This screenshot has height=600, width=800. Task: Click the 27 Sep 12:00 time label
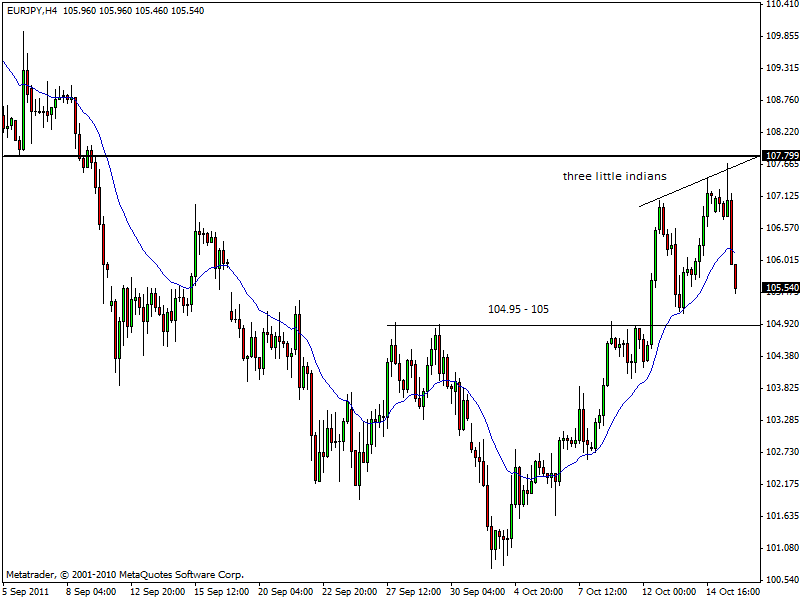coord(413,591)
